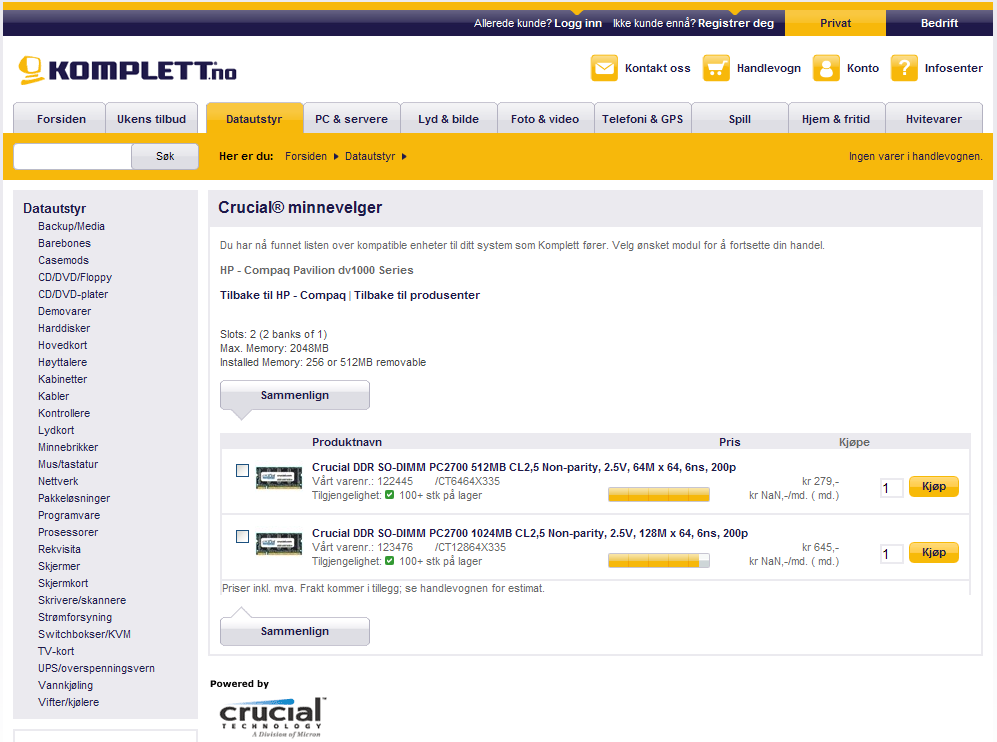
Task: Click the Komplett.no logo
Action: click(127, 70)
